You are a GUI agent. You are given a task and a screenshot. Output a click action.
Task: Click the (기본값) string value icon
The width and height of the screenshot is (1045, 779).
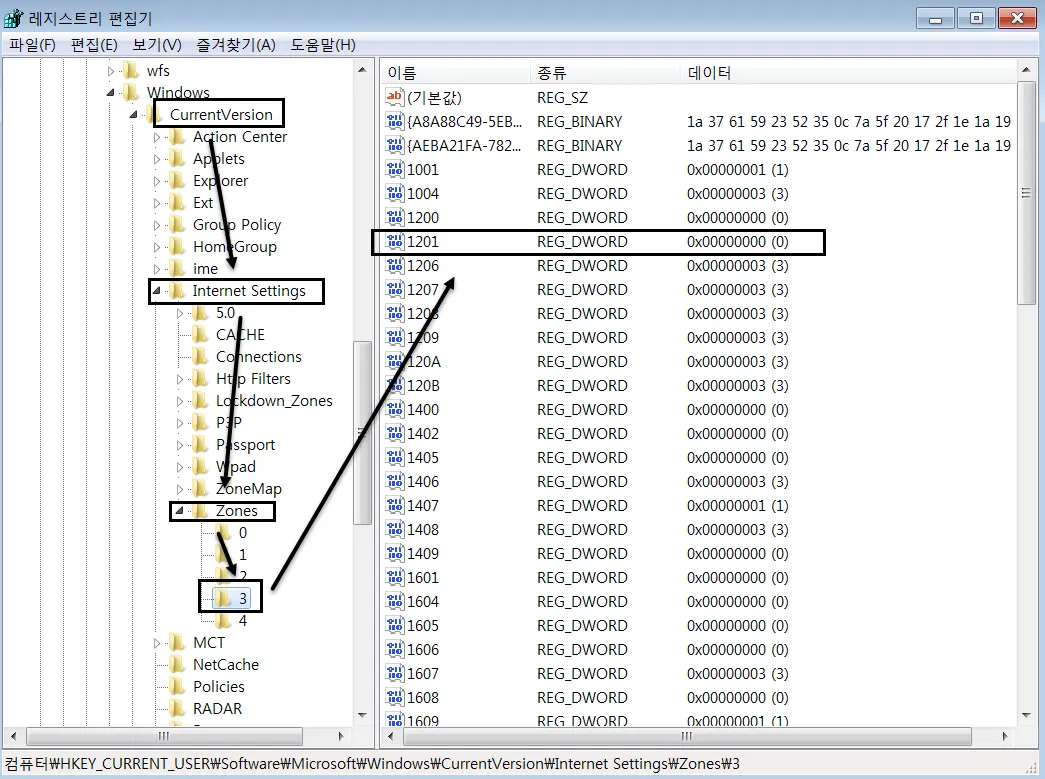[x=395, y=97]
